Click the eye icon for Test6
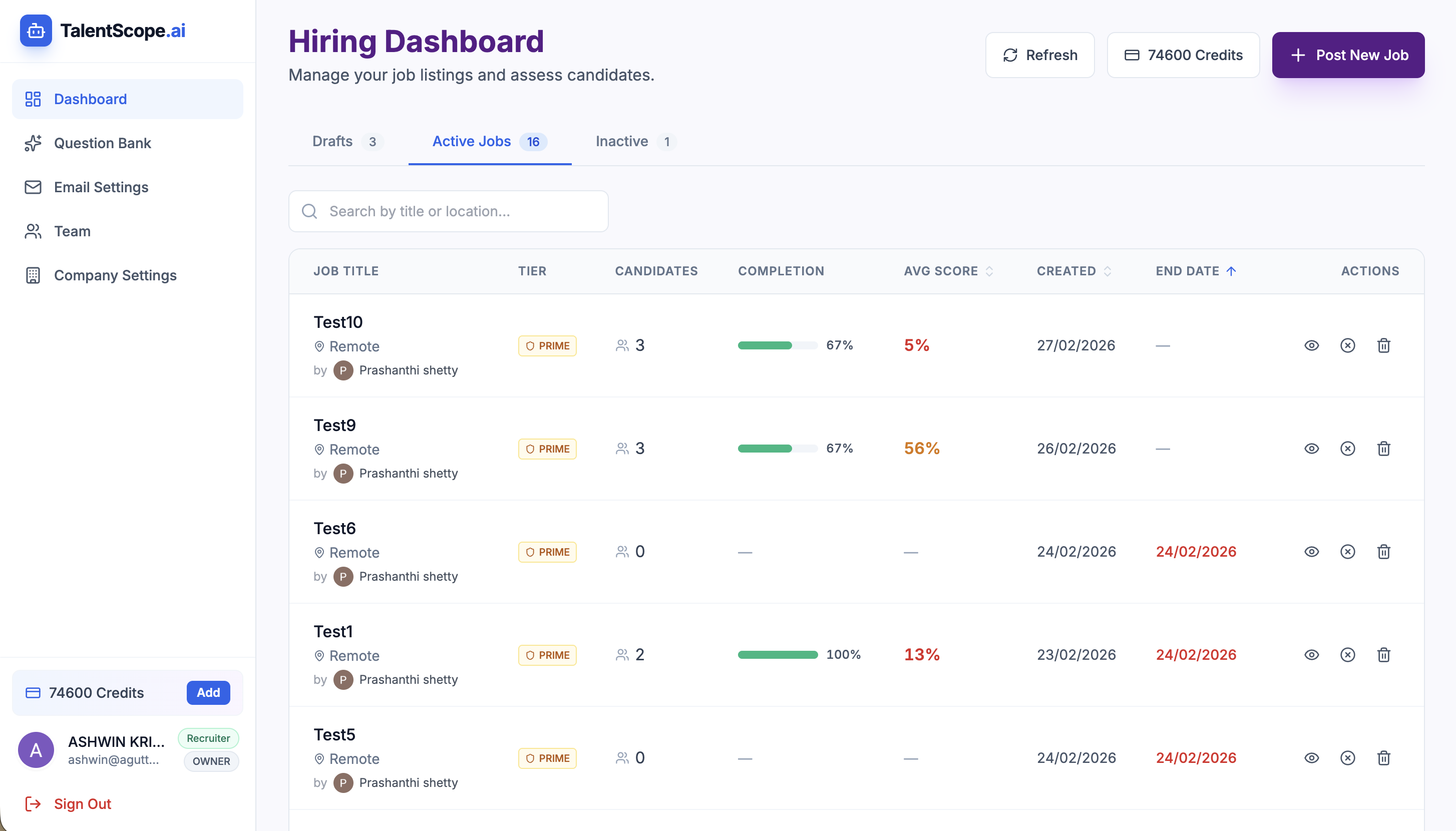Image resolution: width=1456 pixels, height=831 pixels. [x=1311, y=552]
